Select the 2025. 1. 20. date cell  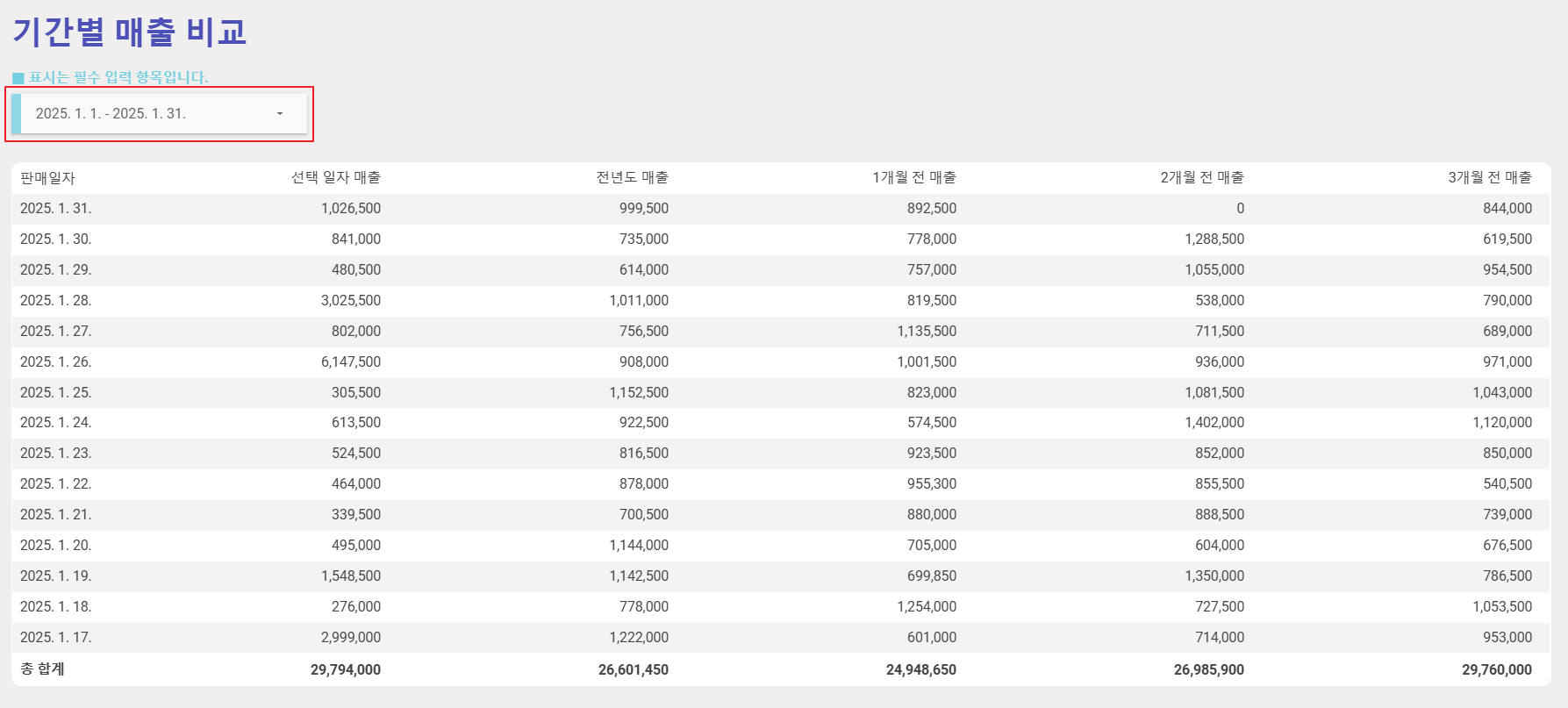[x=56, y=546]
